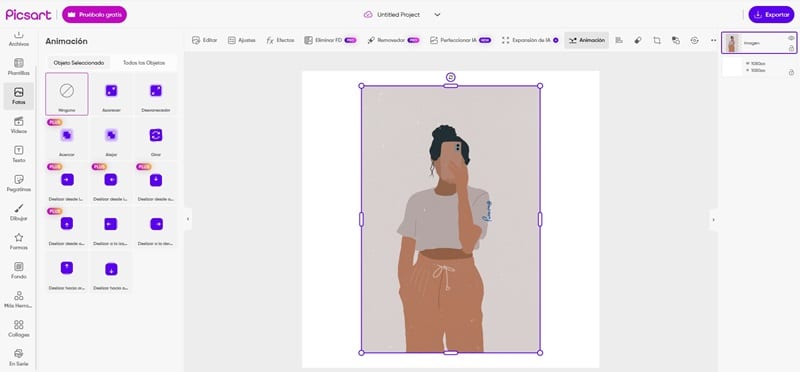Toggle visibility eye of the Imagen layer
800x372 pixels.
click(x=791, y=38)
